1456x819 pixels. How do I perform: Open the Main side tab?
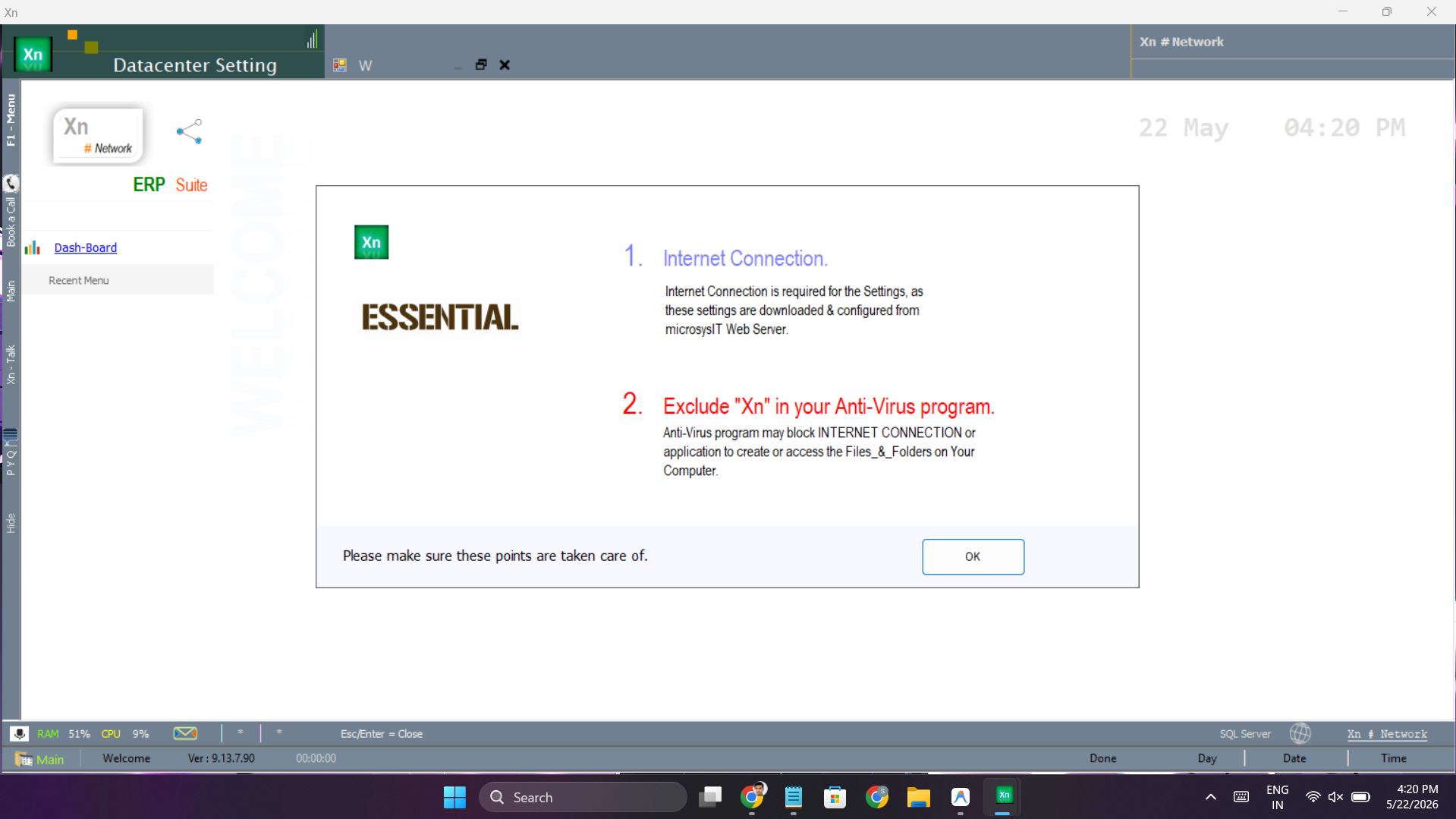click(x=11, y=291)
